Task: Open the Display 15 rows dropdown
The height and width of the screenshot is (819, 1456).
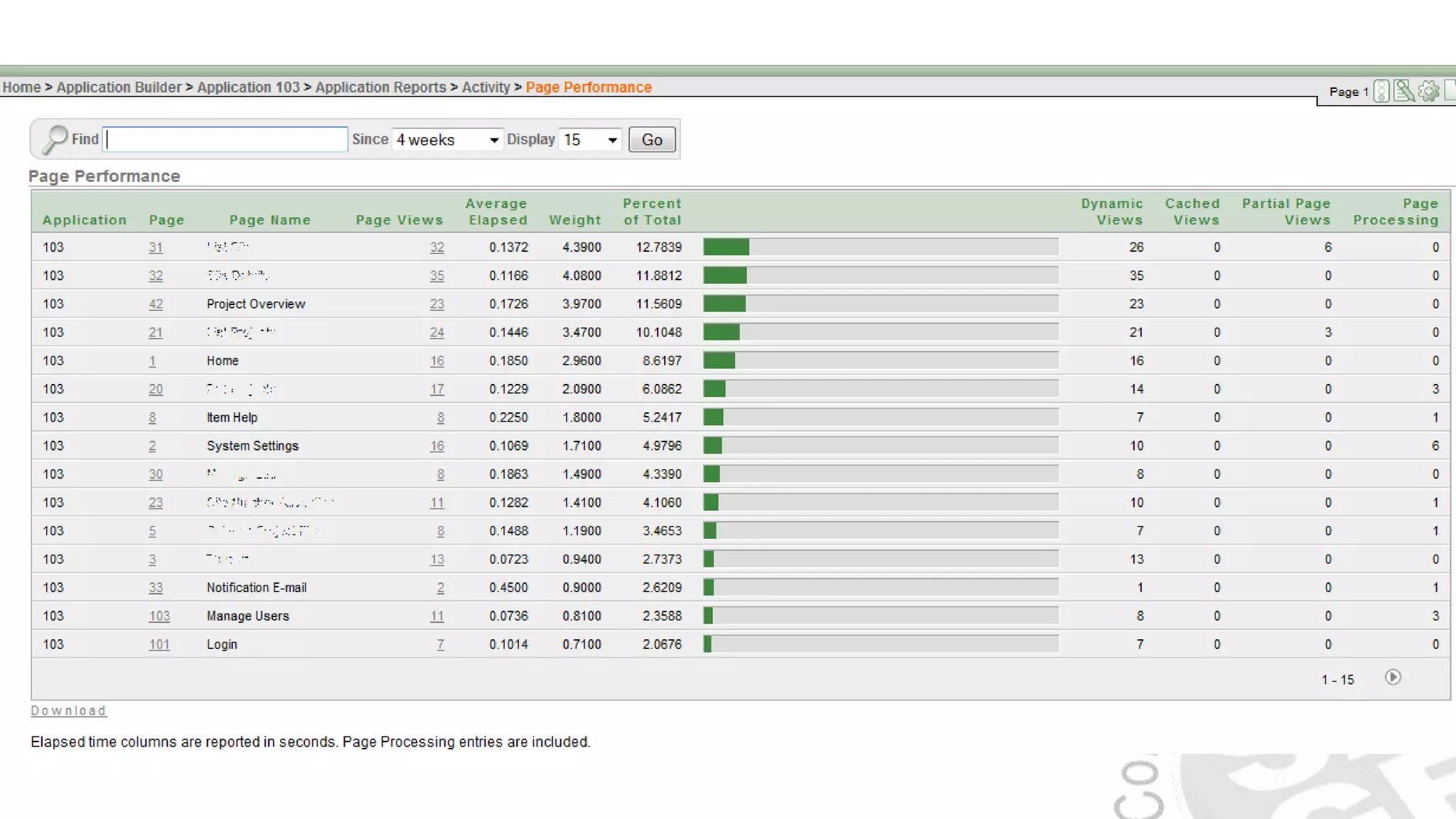Action: click(590, 140)
